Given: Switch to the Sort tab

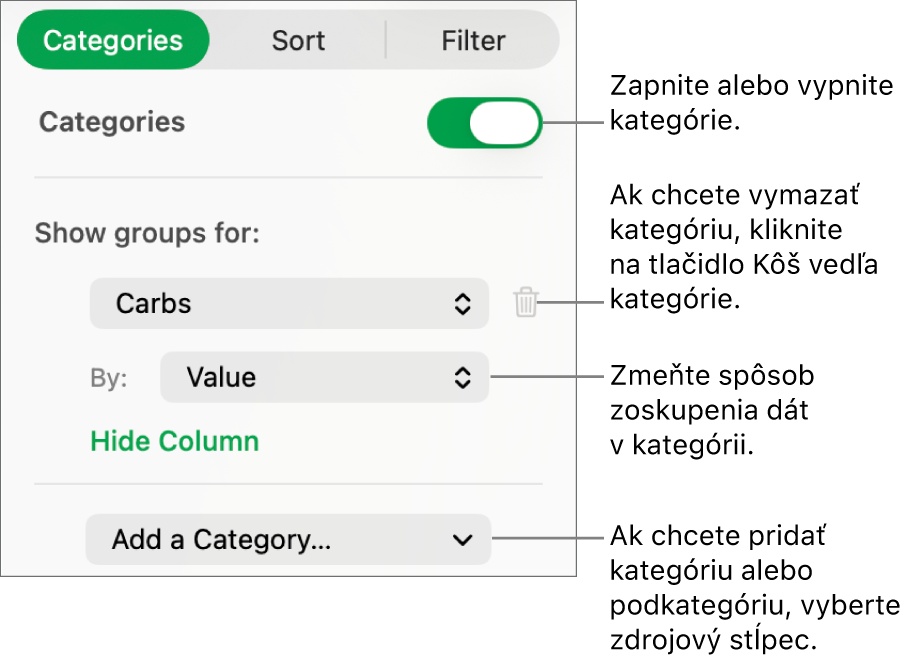Looking at the screenshot, I should pyautogui.click(x=298, y=40).
